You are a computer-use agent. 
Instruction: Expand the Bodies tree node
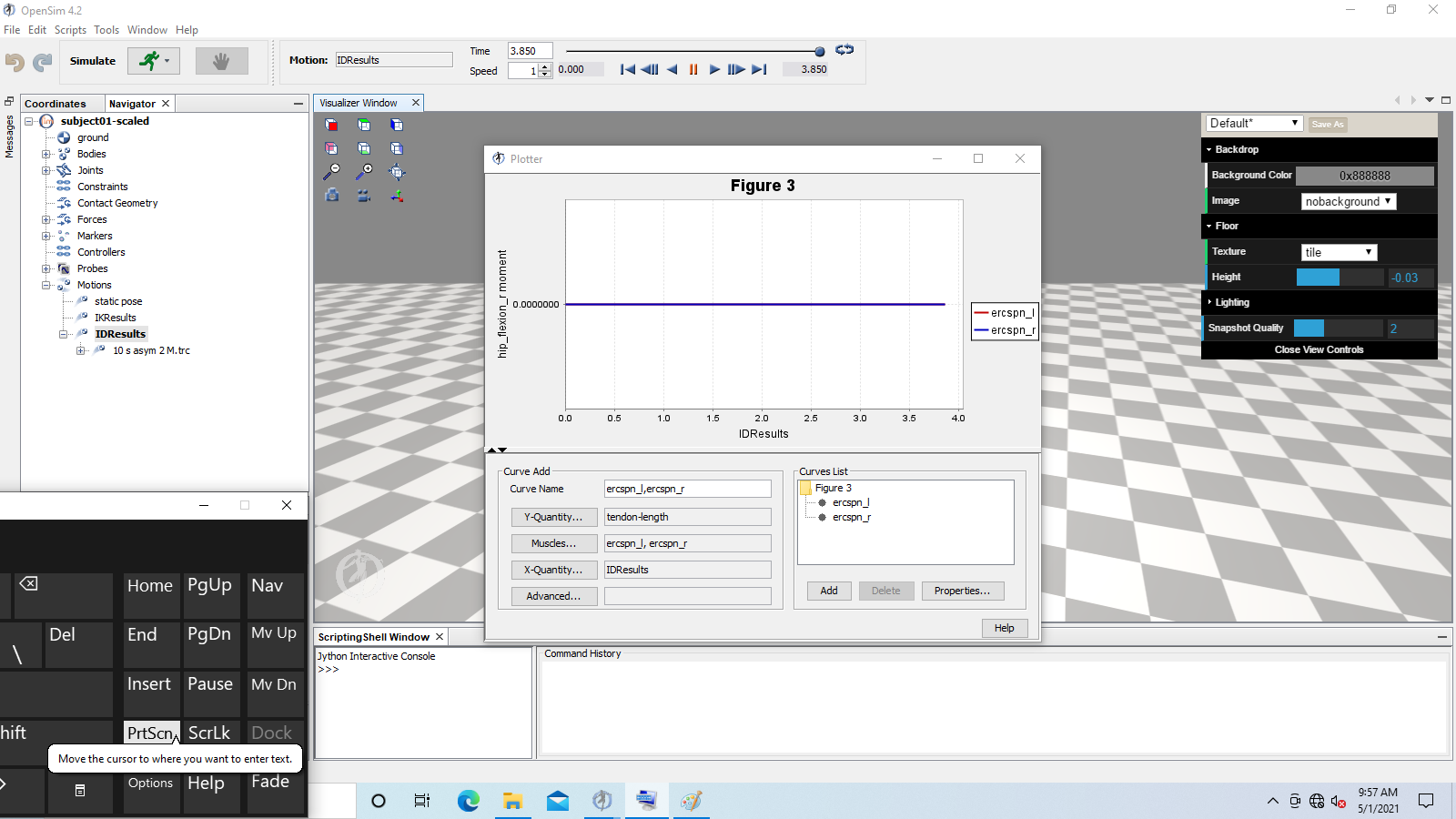[x=45, y=154]
